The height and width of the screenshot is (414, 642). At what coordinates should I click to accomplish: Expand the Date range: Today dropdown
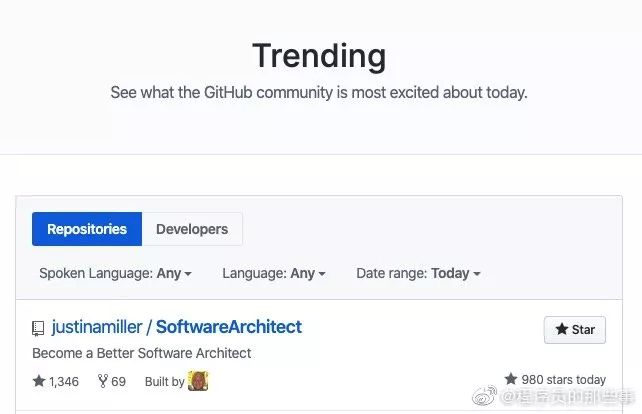418,273
